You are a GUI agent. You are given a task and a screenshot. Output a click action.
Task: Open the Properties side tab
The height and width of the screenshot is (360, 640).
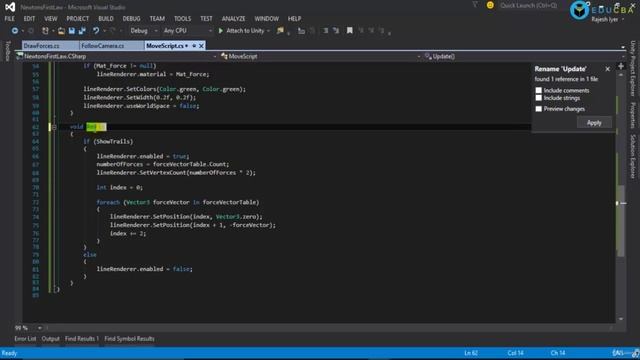(x=633, y=115)
